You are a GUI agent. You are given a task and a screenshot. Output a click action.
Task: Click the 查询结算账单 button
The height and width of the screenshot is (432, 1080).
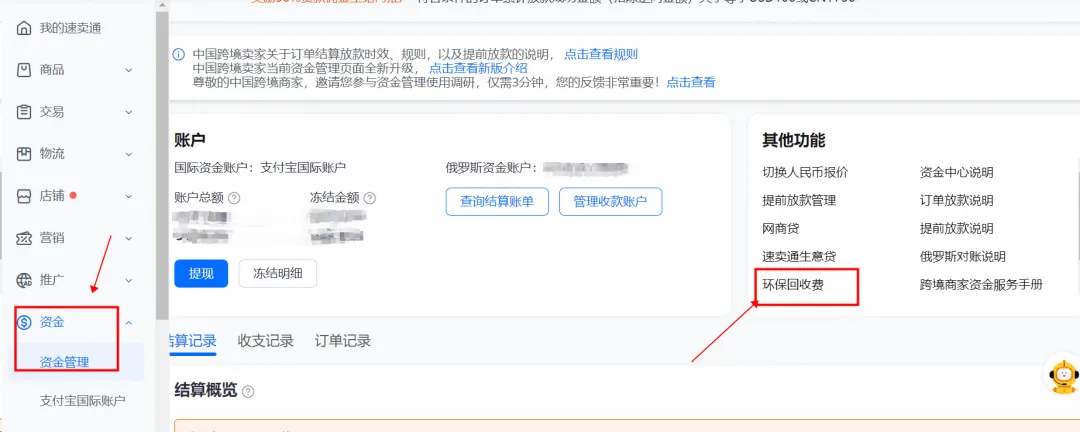pos(497,201)
